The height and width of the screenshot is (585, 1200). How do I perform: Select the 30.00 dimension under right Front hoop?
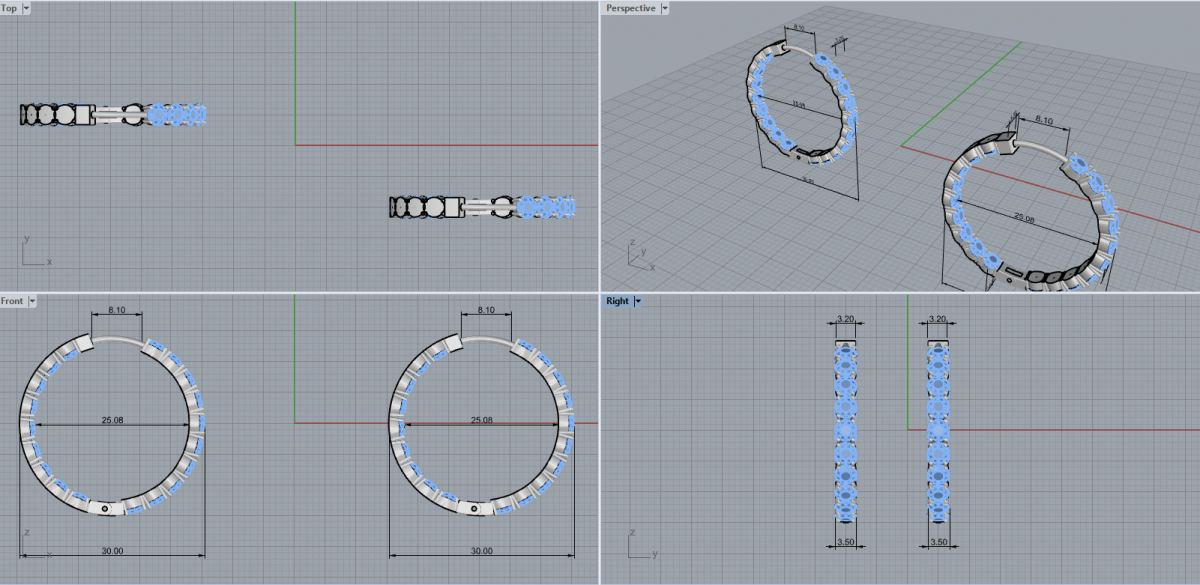point(482,551)
